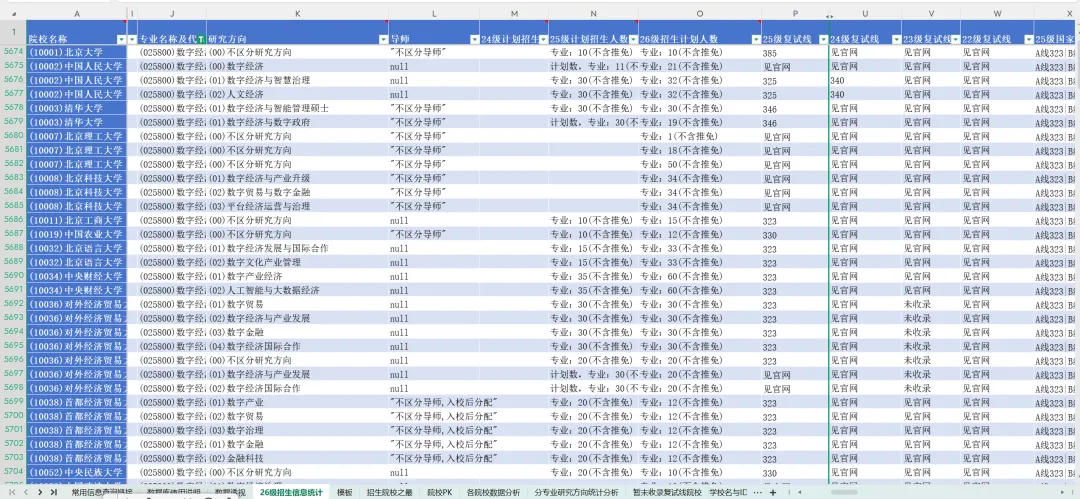The image size is (1080, 499).
Task: Select column O header
Action: [x=700, y=13]
